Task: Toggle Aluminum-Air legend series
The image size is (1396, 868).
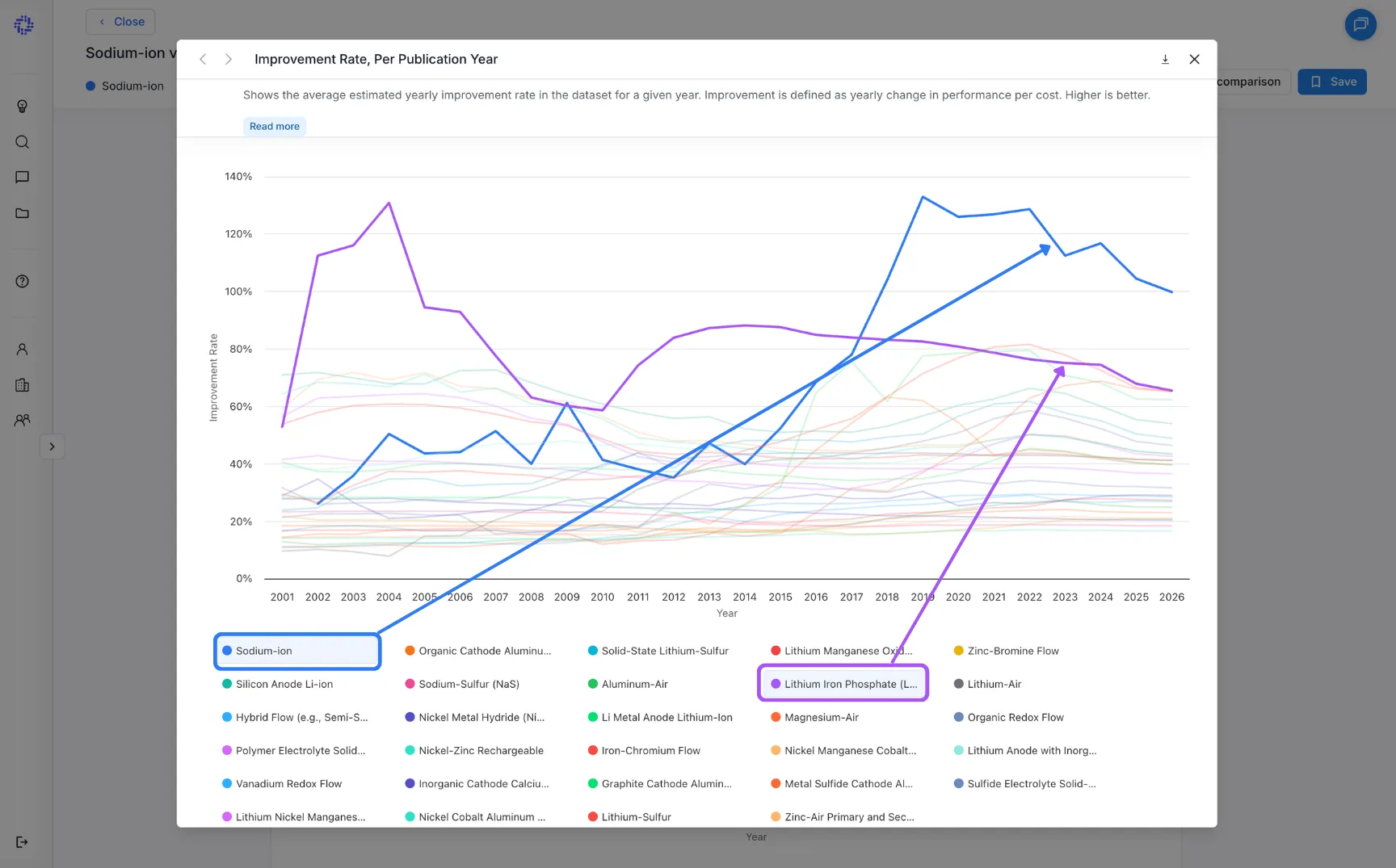Action: click(x=628, y=684)
